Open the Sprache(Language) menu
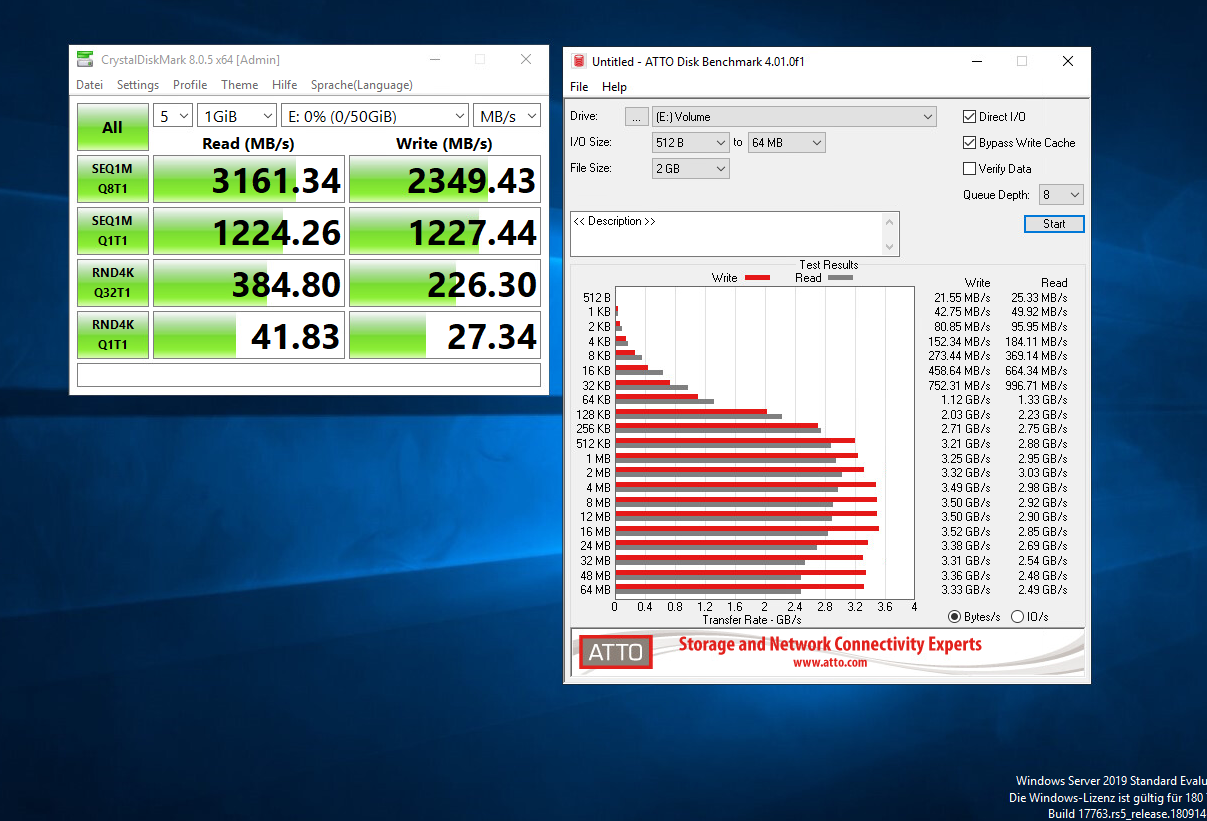The image size is (1207, 821). tap(362, 85)
